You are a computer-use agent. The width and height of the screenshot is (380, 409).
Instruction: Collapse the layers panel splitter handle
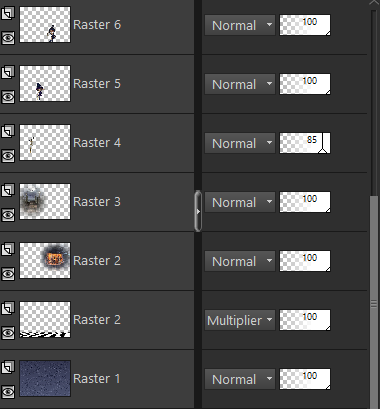(198, 211)
